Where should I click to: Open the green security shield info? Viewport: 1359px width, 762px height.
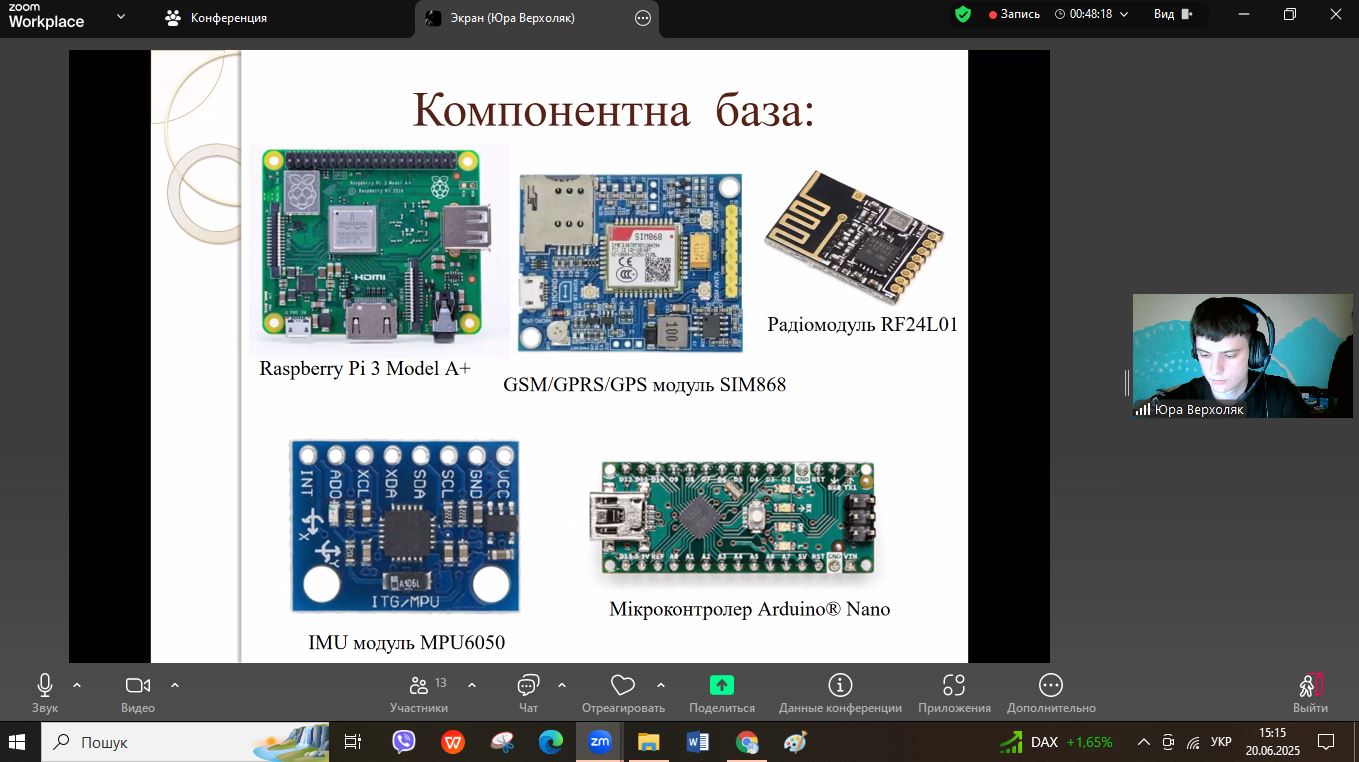(x=962, y=14)
